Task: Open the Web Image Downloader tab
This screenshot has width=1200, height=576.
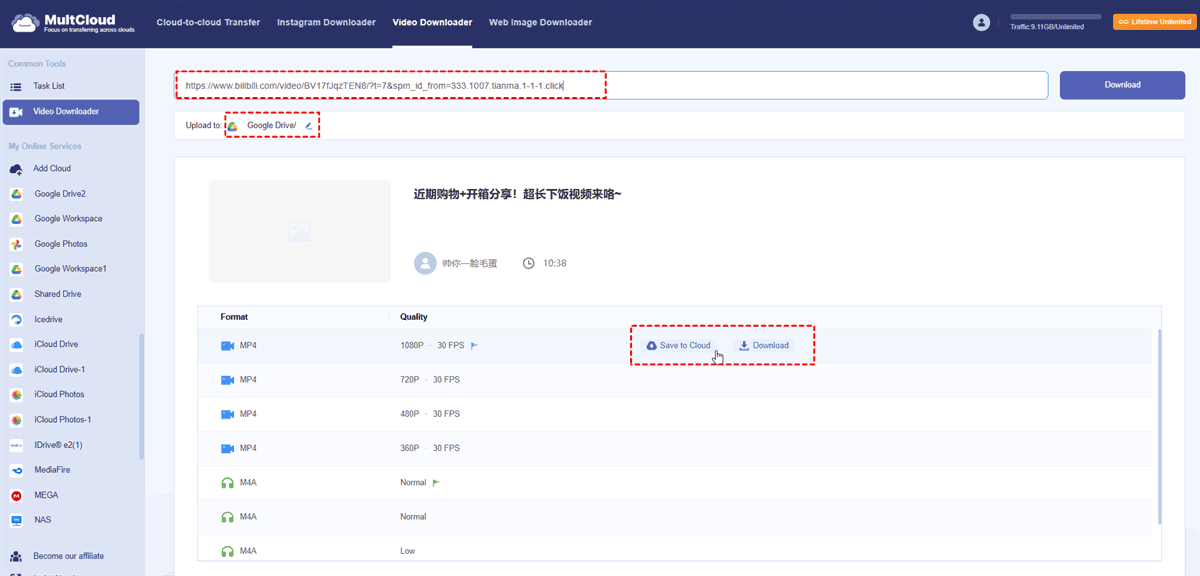Action: (540, 22)
